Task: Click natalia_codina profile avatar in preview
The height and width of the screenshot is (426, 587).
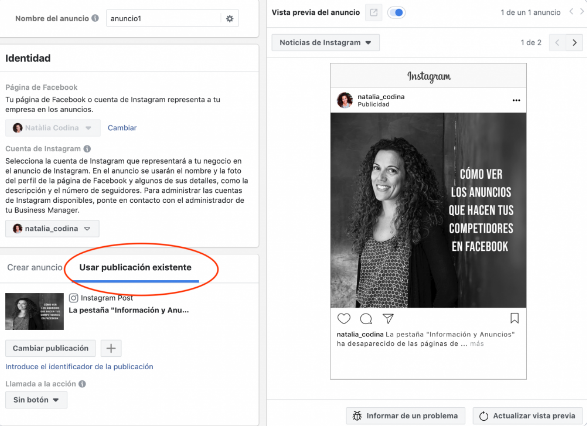Action: [345, 100]
